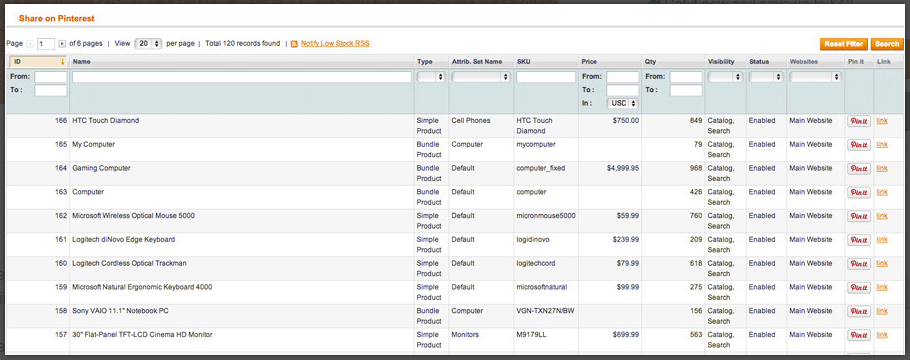Open link for 30" Flat-Panel Monitor row
This screenshot has height=360, width=910.
882,335
